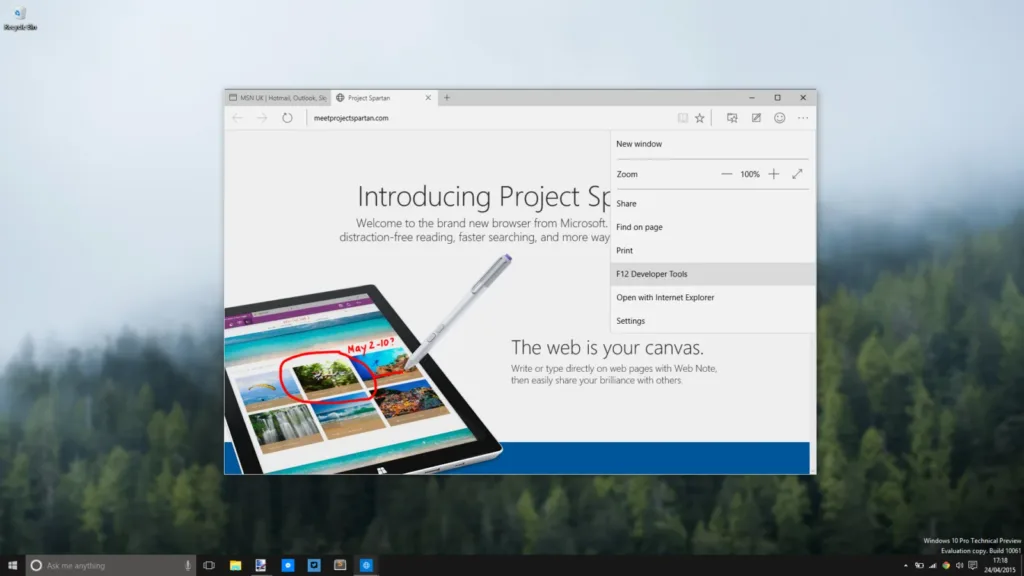Choose New window from menu
The width and height of the screenshot is (1024, 576).
click(x=712, y=144)
